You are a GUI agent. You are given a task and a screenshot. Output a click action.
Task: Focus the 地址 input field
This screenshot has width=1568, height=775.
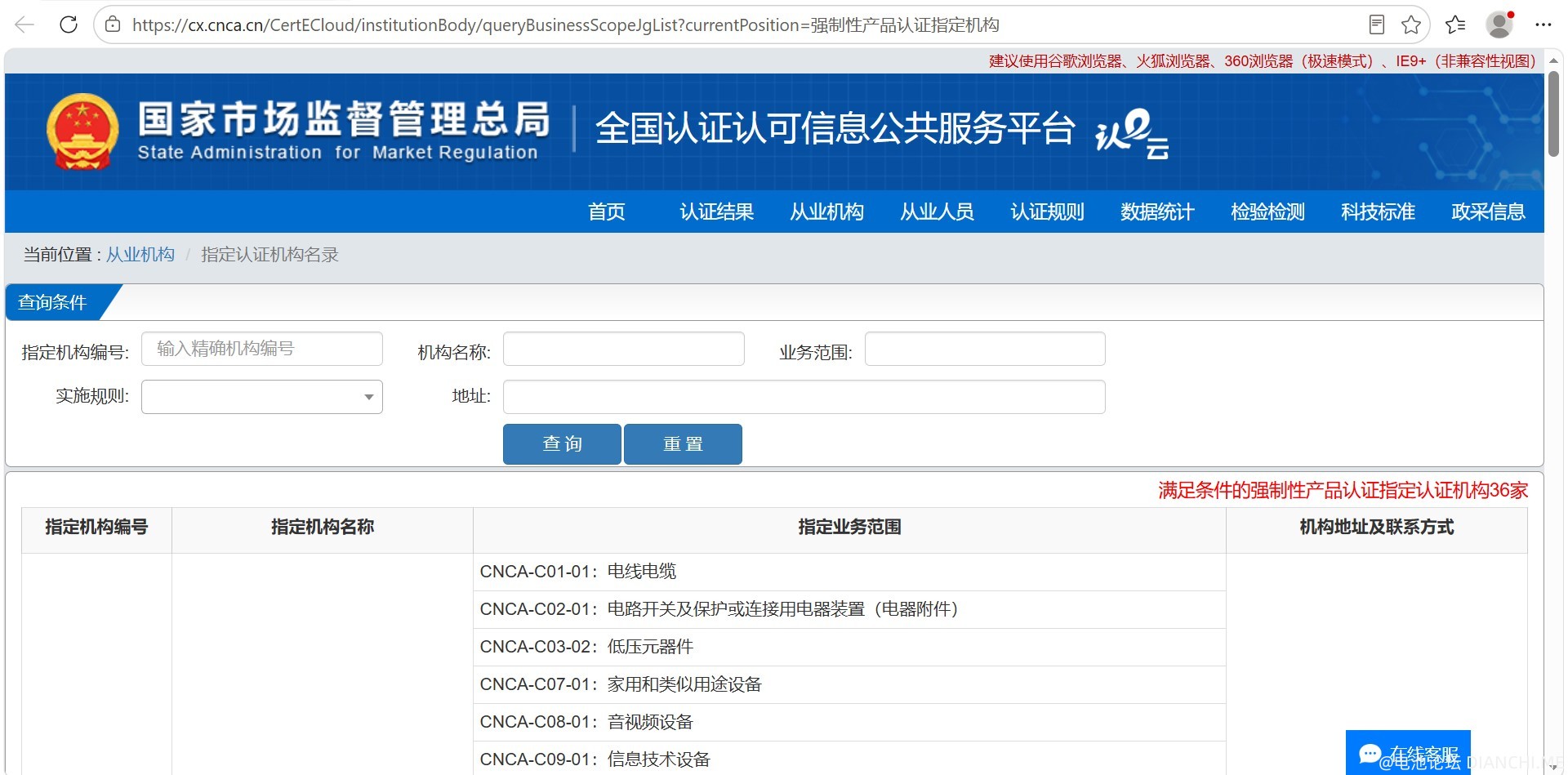804,397
